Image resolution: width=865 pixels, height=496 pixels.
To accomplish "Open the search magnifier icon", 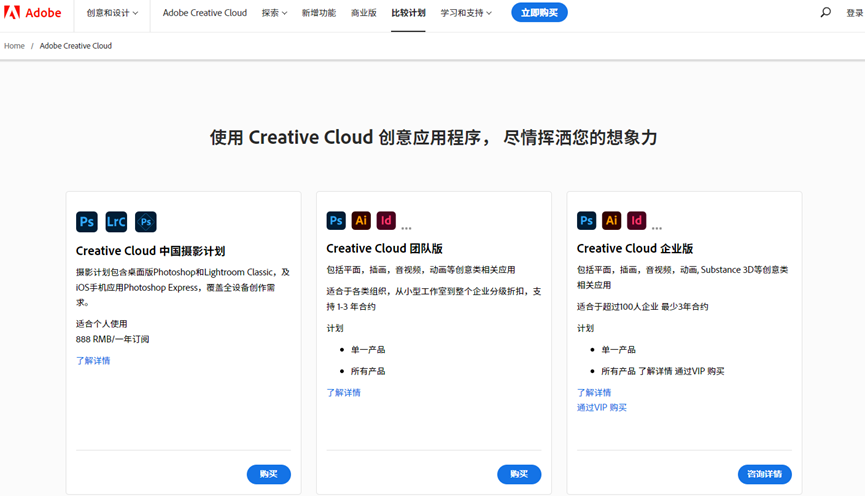I will 825,12.
